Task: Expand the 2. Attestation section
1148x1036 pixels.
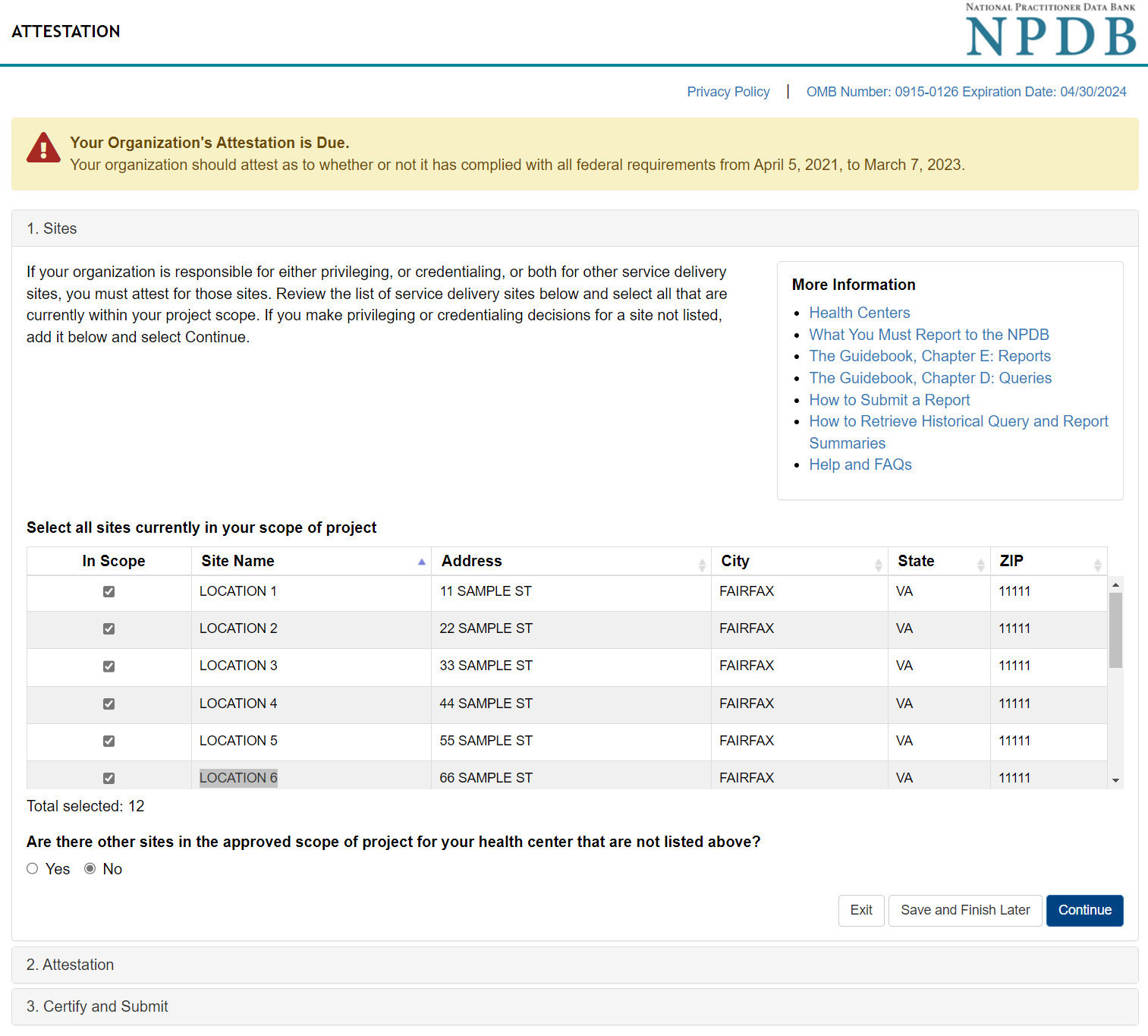Action: click(x=575, y=965)
